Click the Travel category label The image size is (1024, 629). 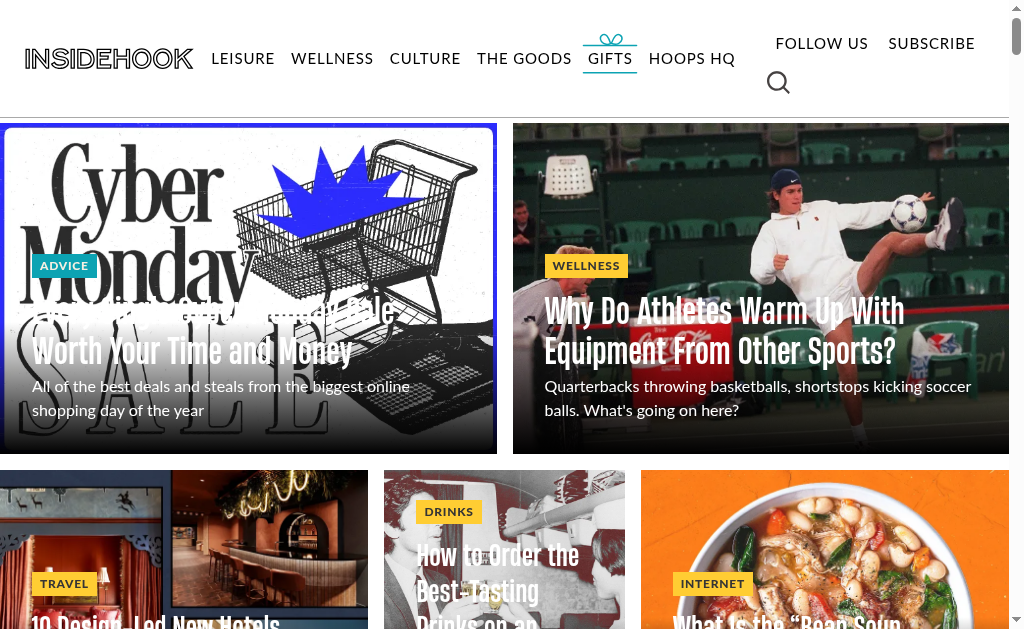tap(64, 584)
